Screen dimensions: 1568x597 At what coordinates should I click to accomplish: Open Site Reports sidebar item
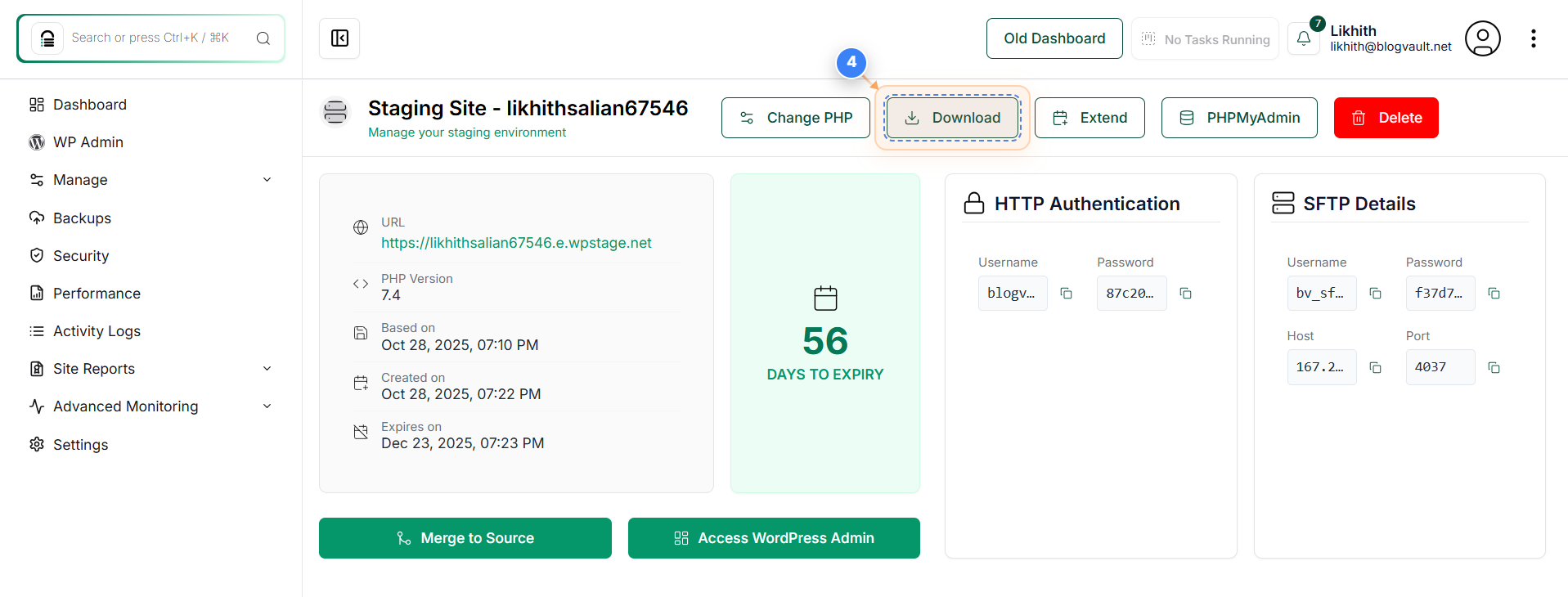94,369
